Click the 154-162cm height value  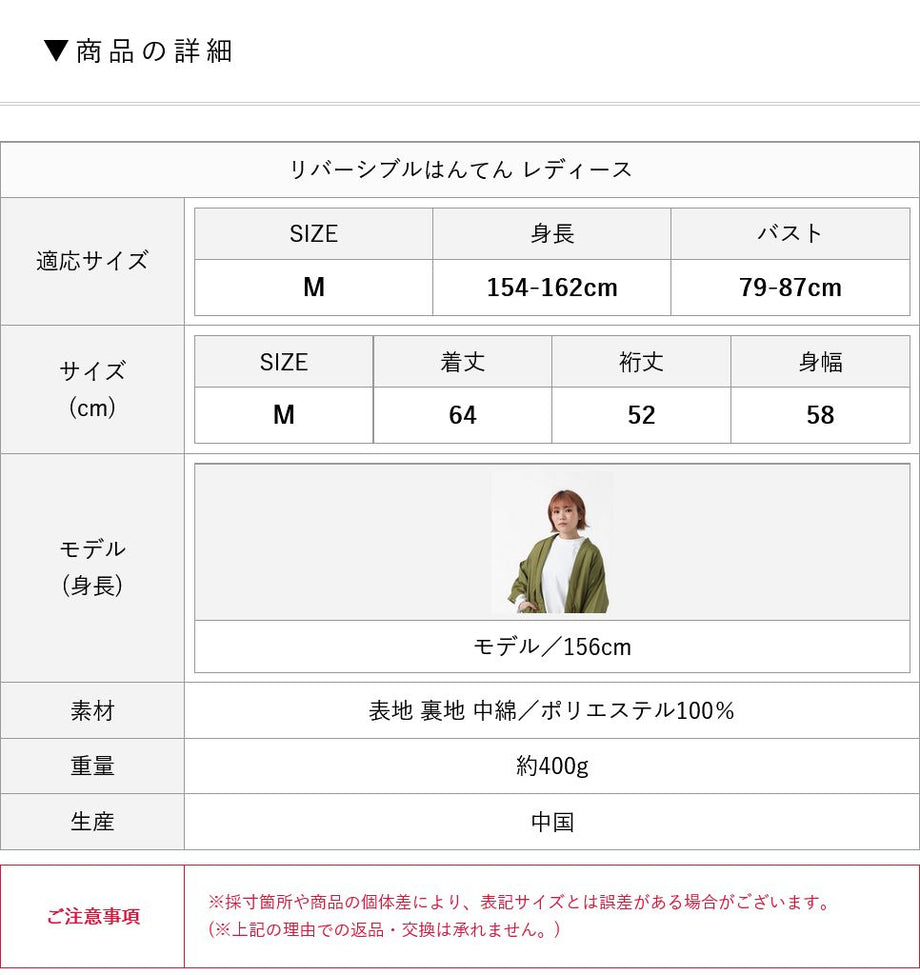pos(552,287)
